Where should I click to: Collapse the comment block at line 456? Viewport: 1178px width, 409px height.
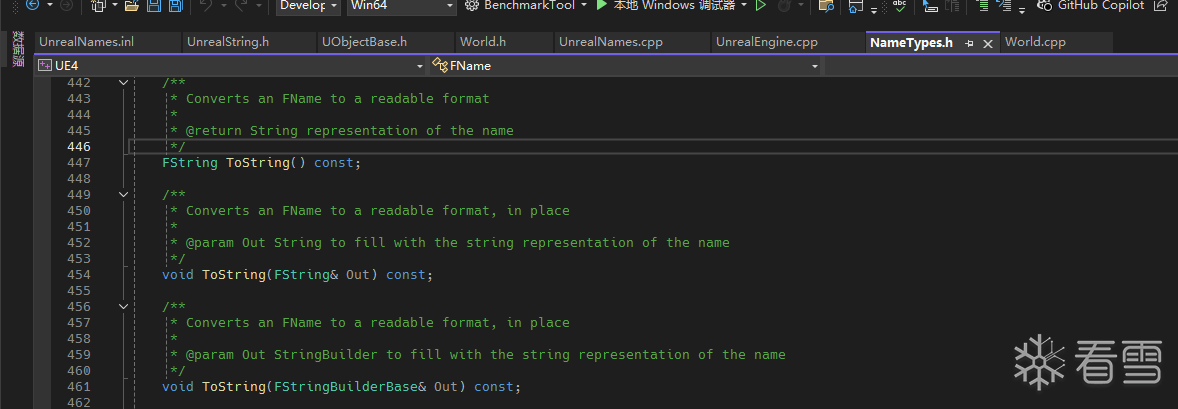(123, 306)
